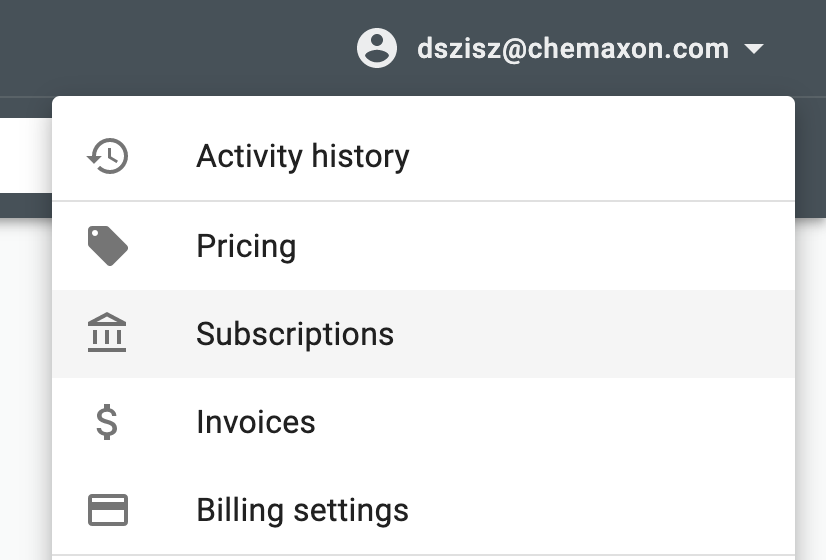
Task: Click the empty space right of Invoices label
Action: [560, 422]
